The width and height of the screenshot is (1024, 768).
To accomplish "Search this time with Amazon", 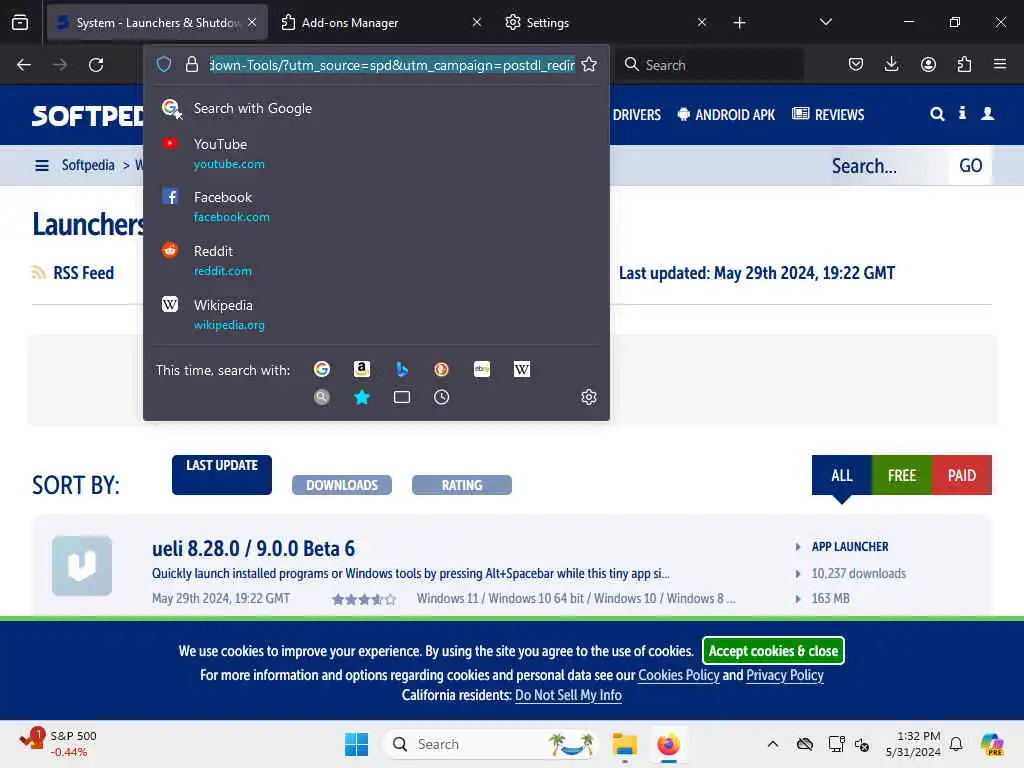I will coord(362,369).
